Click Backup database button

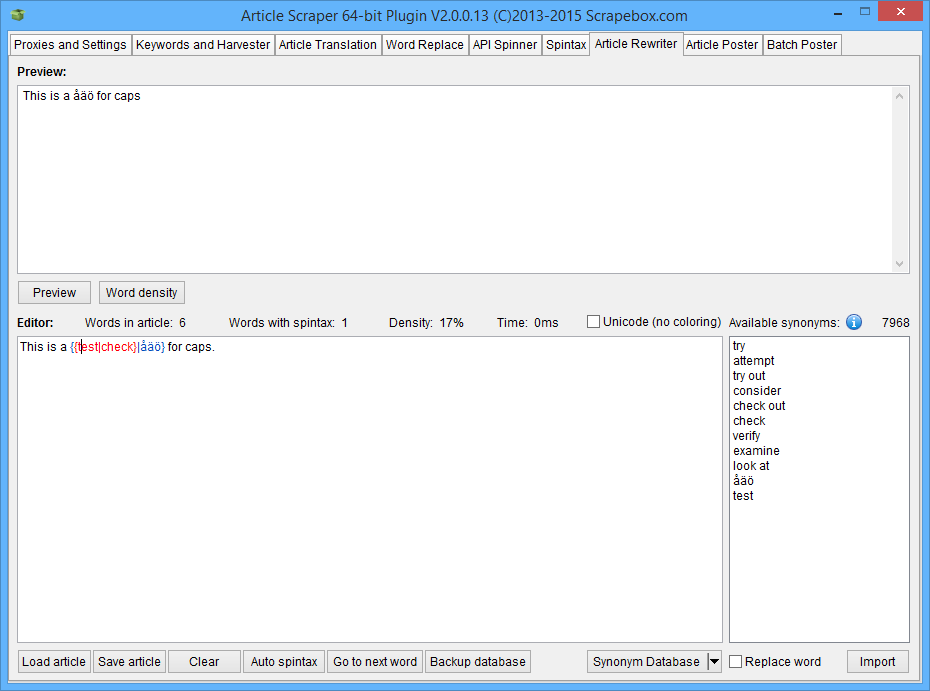[477, 661]
